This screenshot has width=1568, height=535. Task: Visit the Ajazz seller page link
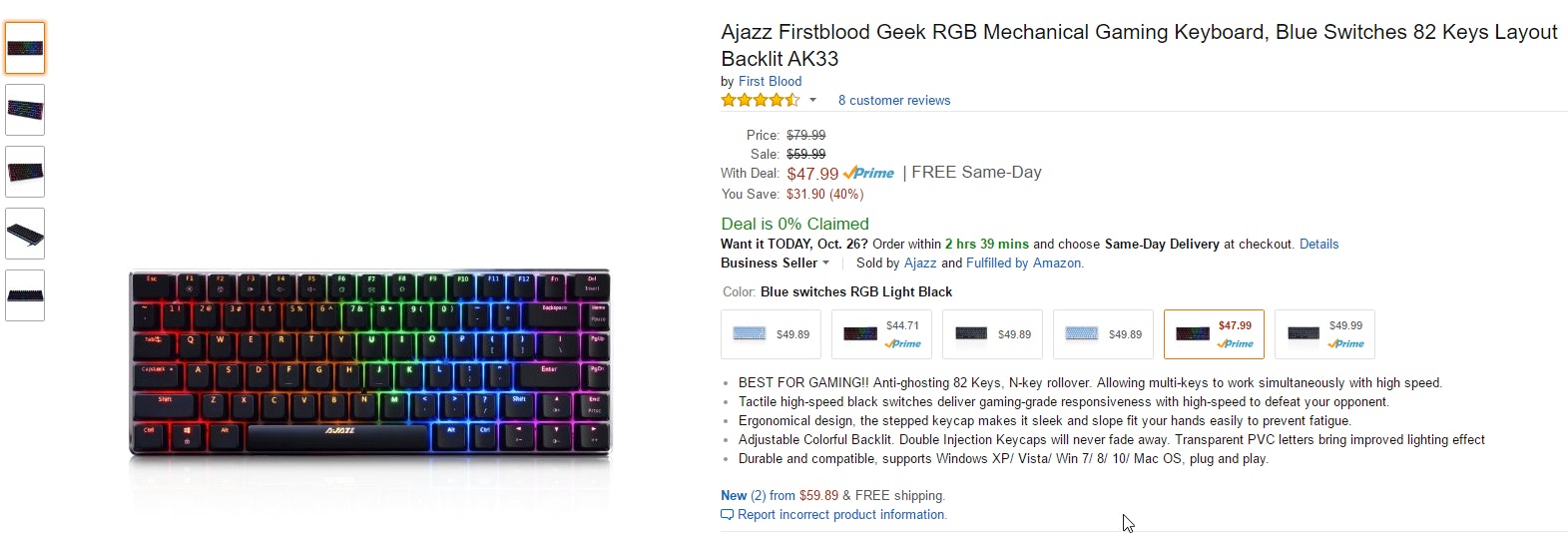coord(920,264)
